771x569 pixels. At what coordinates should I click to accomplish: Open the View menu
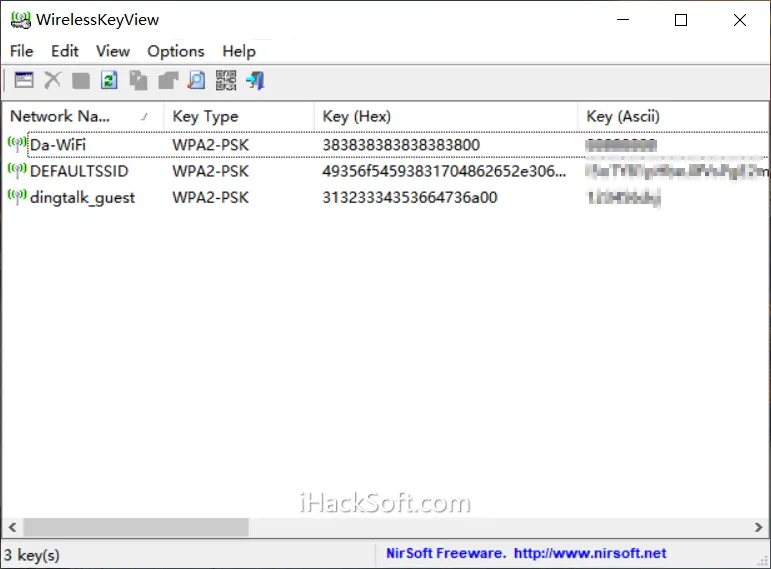(113, 51)
